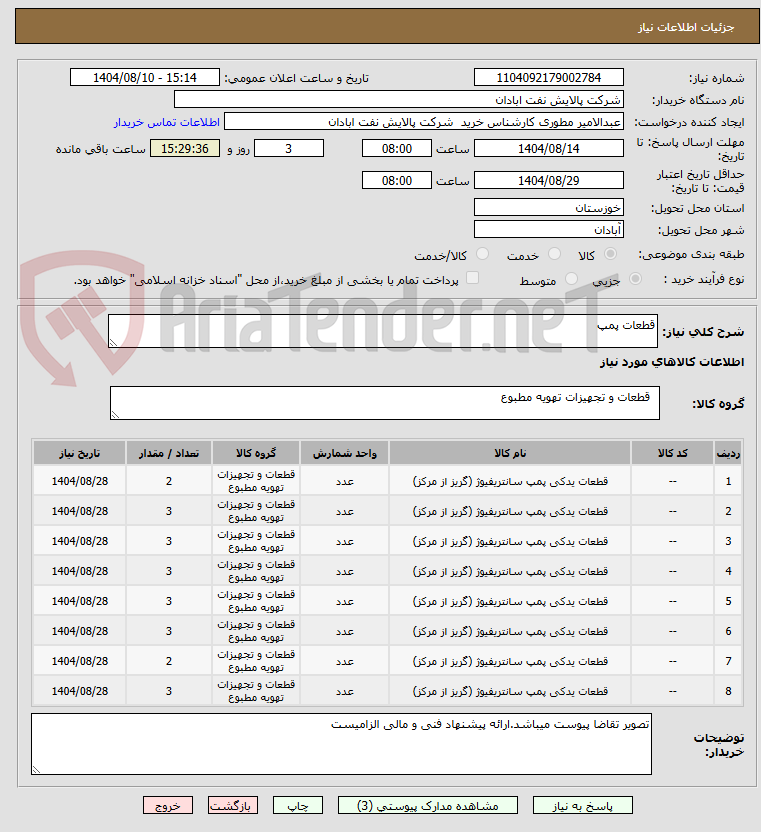This screenshot has width=761, height=832.
Task: Select the کالا radio button
Action: point(611,254)
